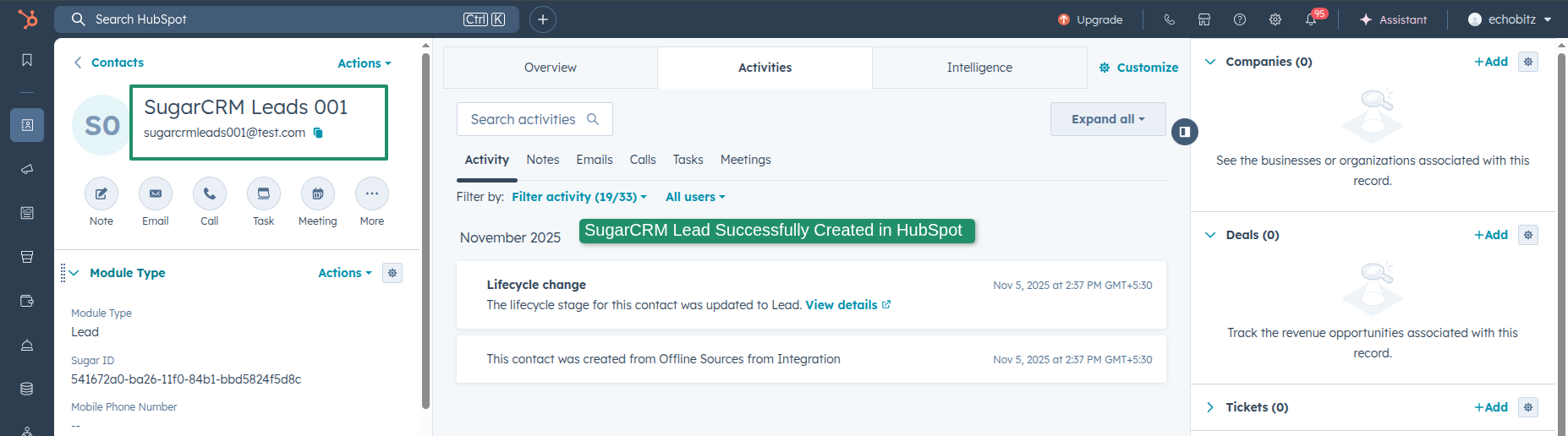
Task: Switch to the Activities tab
Action: pyautogui.click(x=765, y=68)
